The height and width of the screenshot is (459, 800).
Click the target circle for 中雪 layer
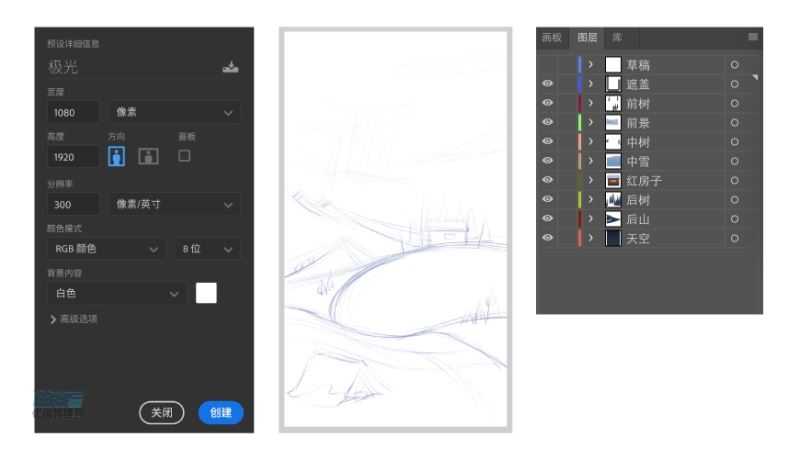click(x=734, y=162)
